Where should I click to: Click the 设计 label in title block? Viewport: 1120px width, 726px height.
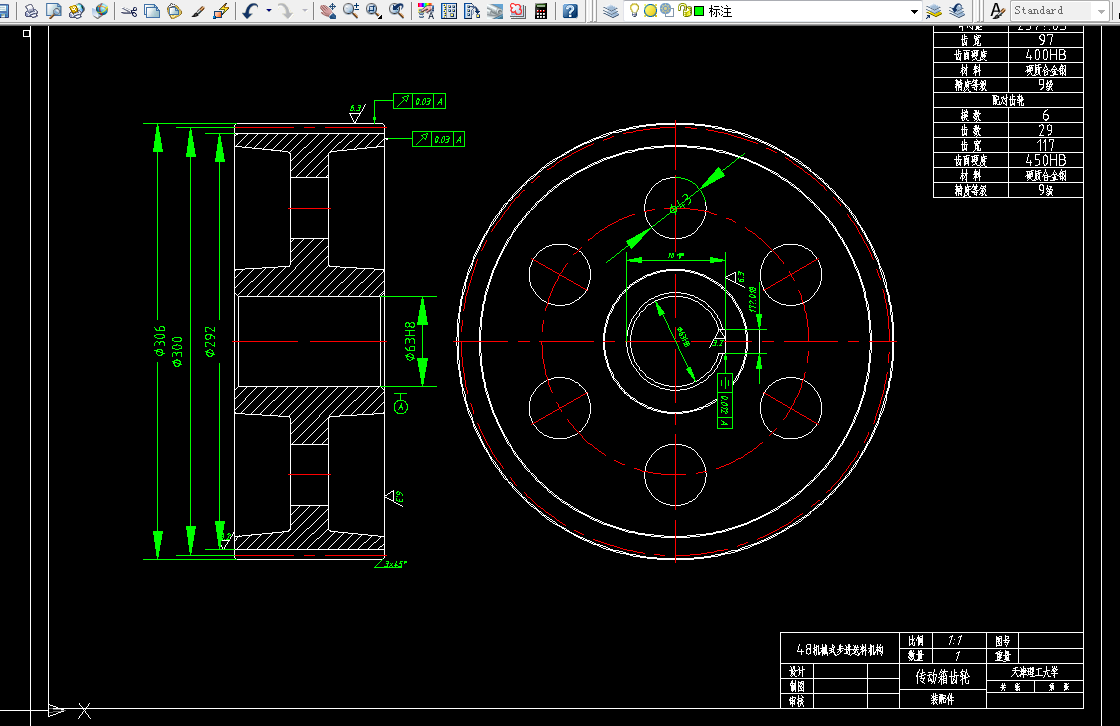click(x=796, y=672)
